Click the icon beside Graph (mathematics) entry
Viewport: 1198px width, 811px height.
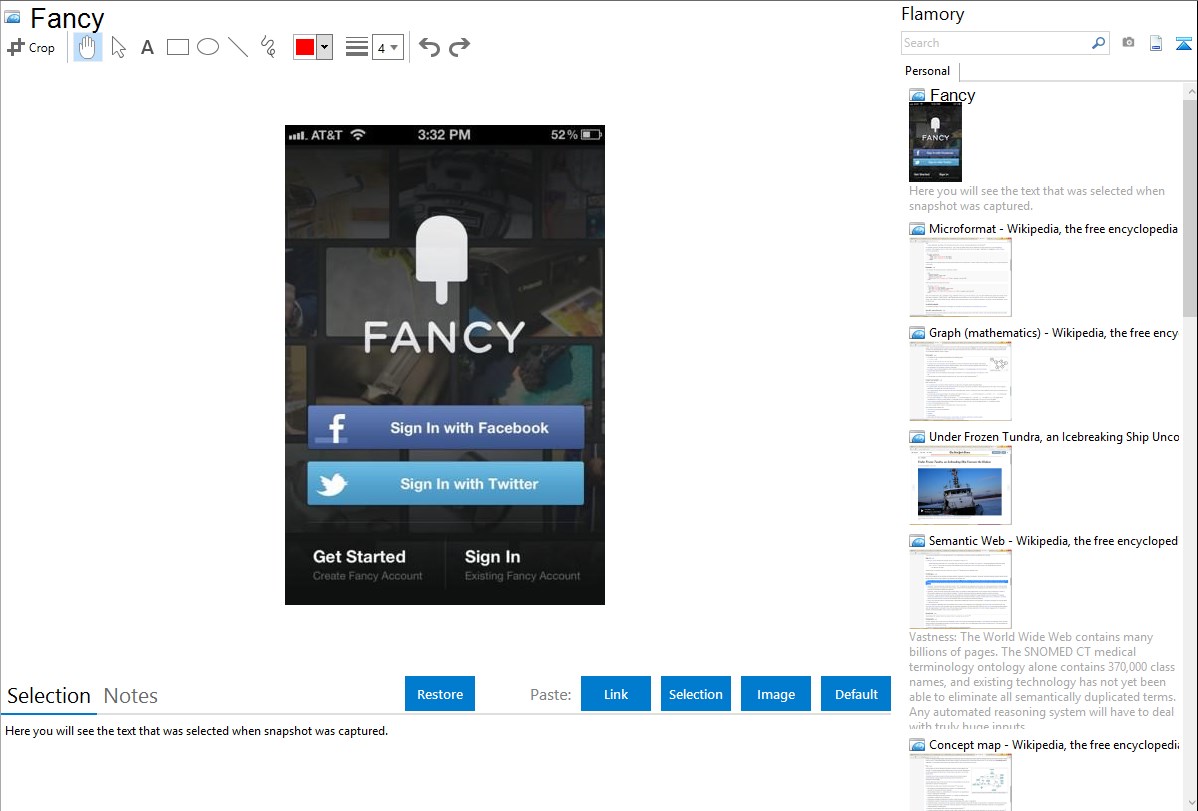[918, 333]
